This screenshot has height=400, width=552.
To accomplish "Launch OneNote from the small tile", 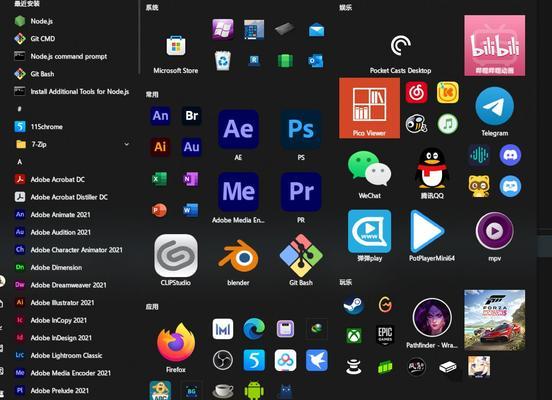I will click(x=191, y=179).
